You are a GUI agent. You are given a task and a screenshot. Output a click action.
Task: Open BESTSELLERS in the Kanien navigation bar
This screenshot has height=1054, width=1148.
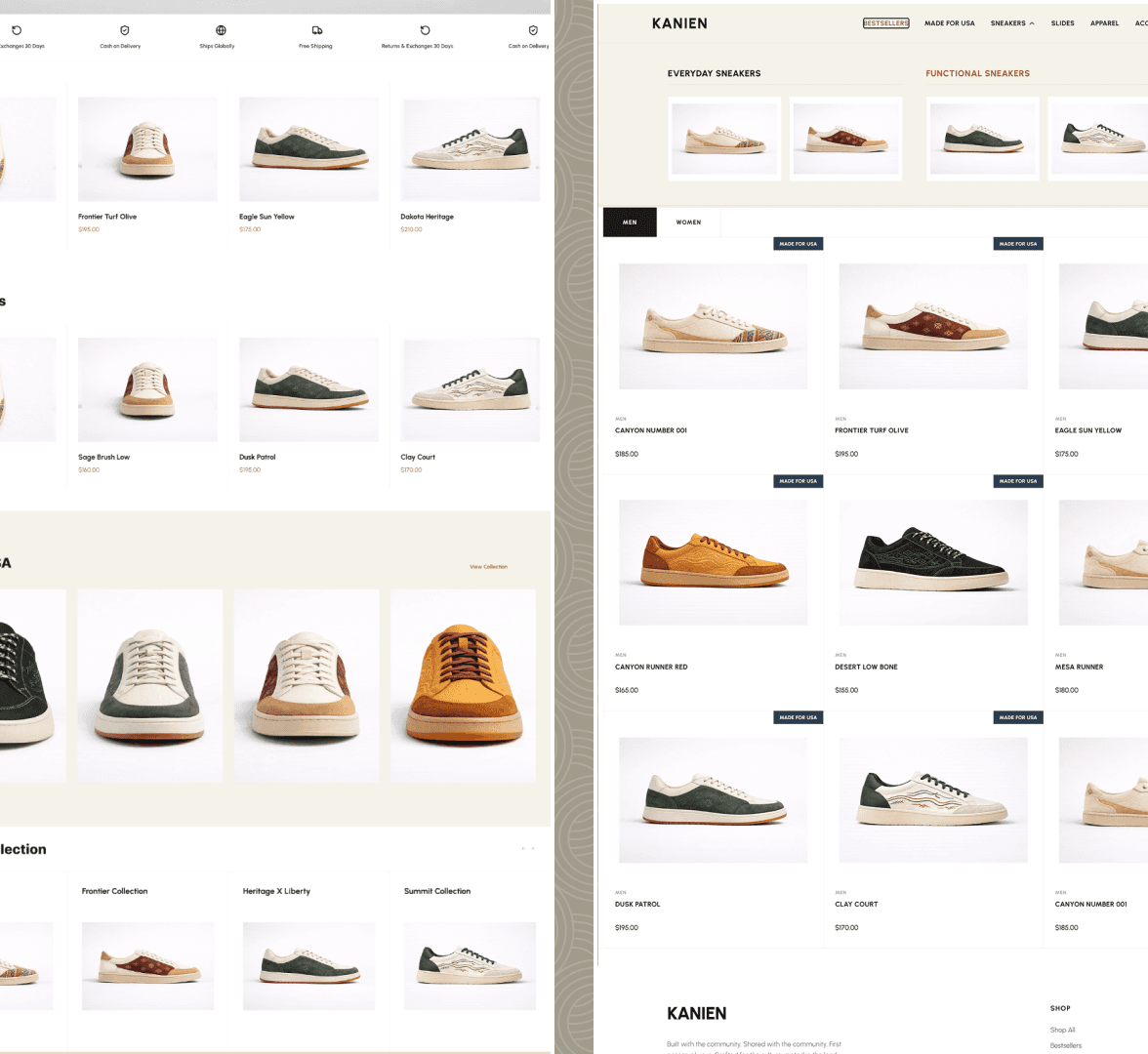click(x=886, y=23)
